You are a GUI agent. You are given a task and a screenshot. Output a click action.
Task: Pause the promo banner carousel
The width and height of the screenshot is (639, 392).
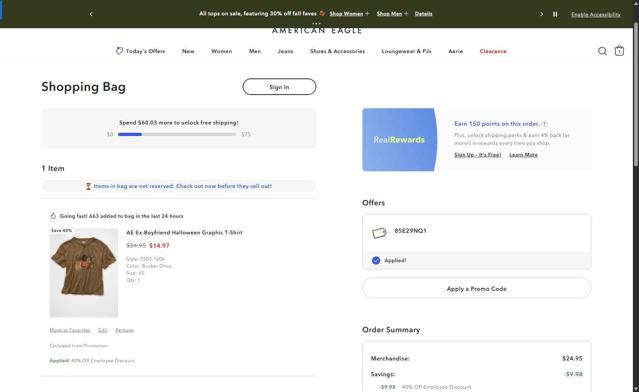point(555,14)
